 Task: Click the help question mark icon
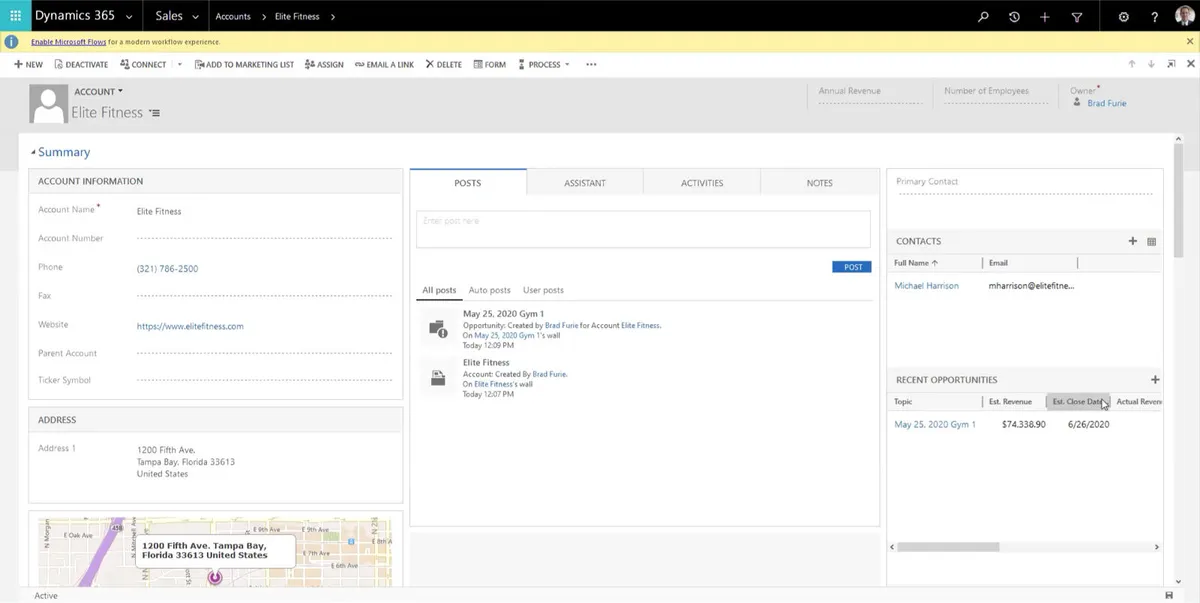click(1154, 17)
